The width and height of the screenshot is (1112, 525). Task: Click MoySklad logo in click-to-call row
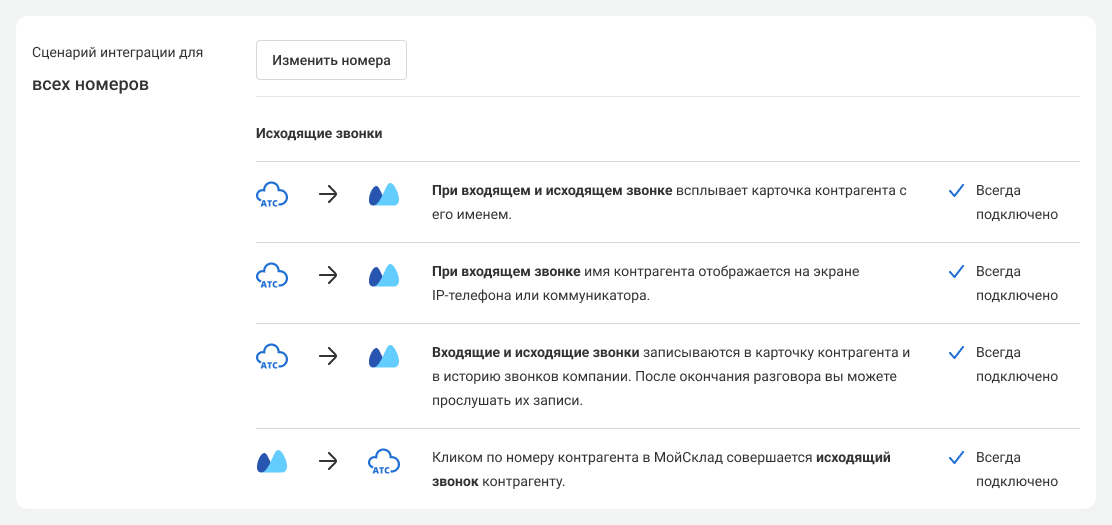[x=272, y=461]
